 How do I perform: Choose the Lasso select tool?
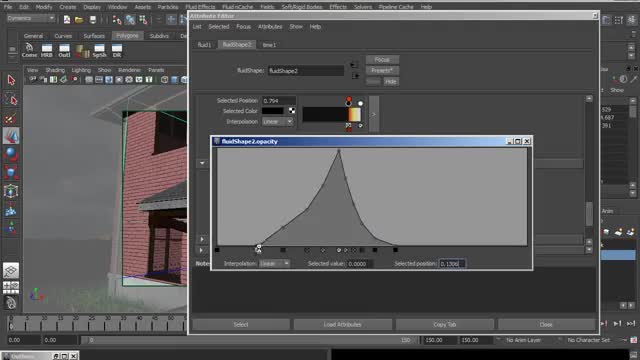click(x=11, y=99)
